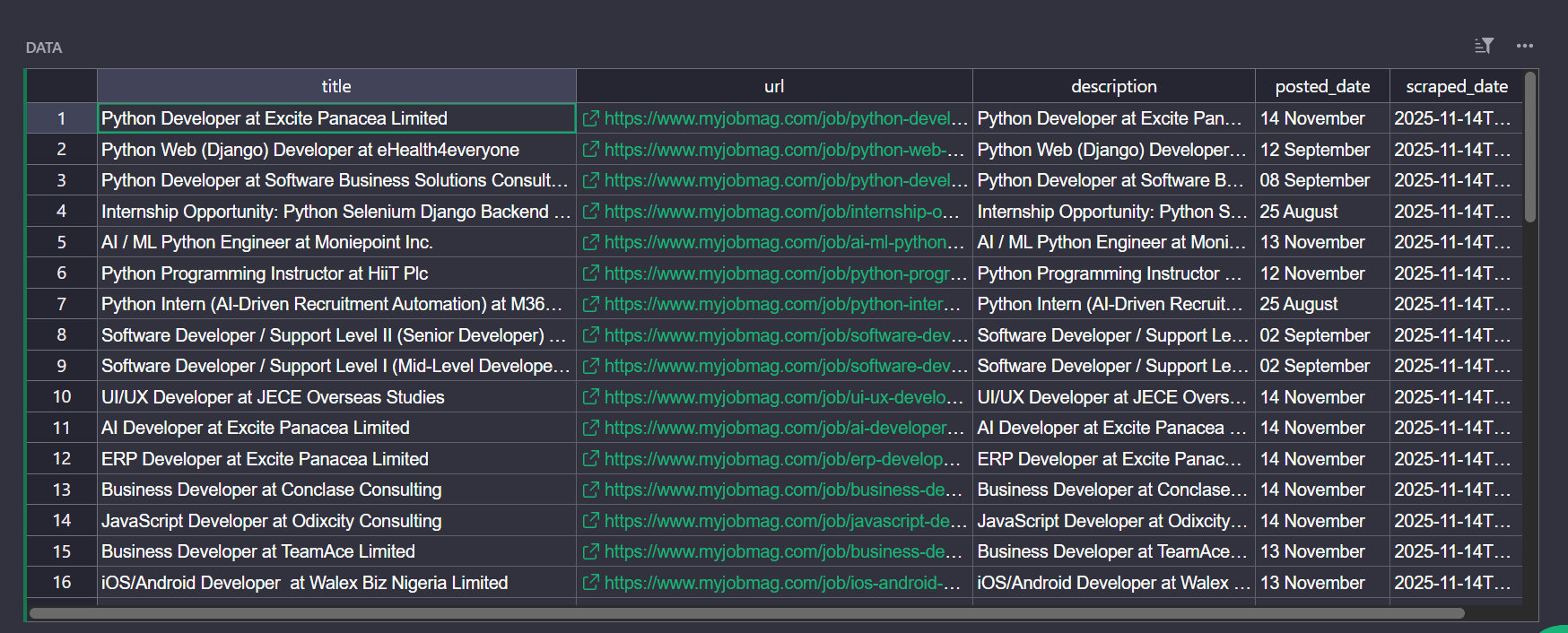Select row number 9 header
Screen dimensions: 1568x633
pos(62,366)
